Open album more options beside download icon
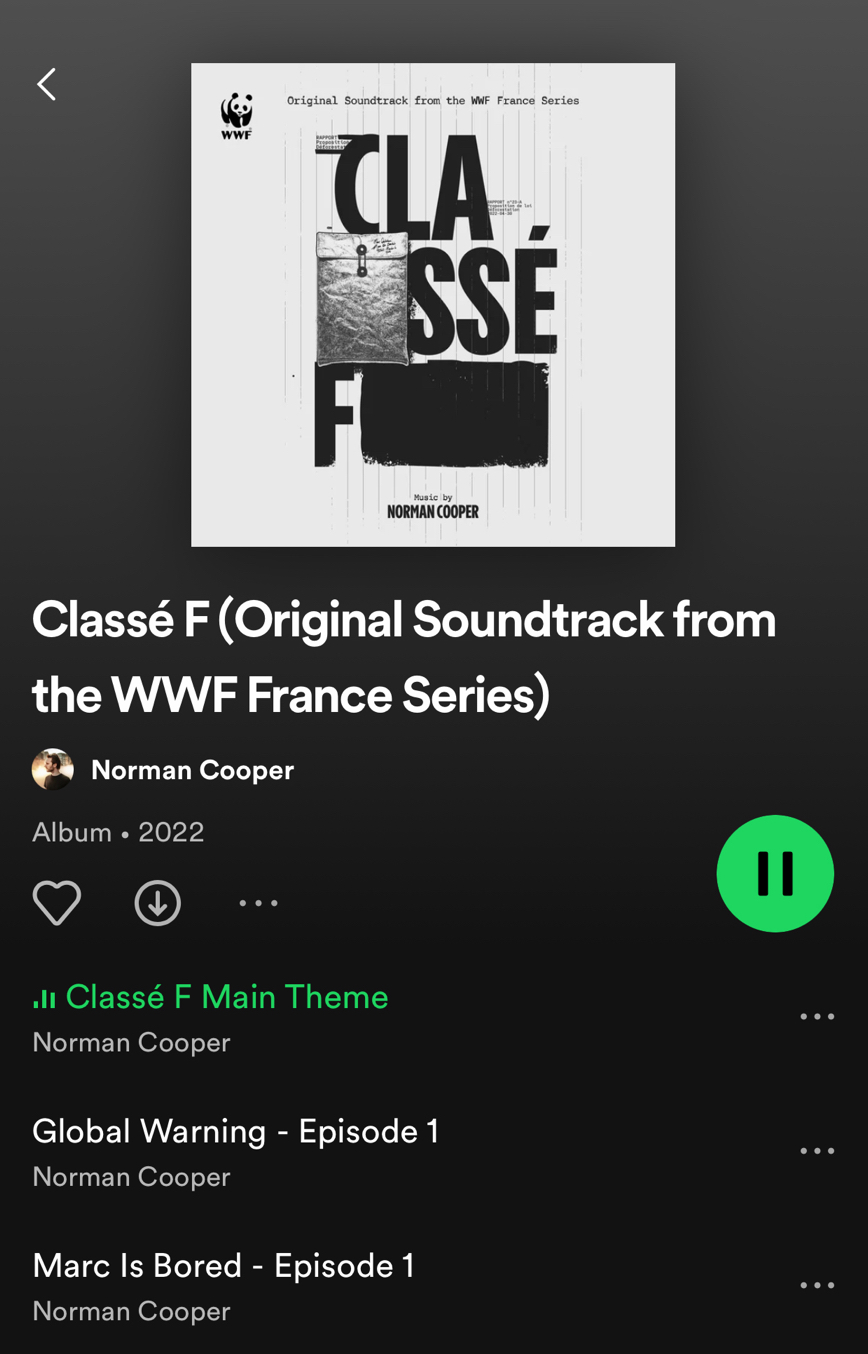 tap(258, 903)
